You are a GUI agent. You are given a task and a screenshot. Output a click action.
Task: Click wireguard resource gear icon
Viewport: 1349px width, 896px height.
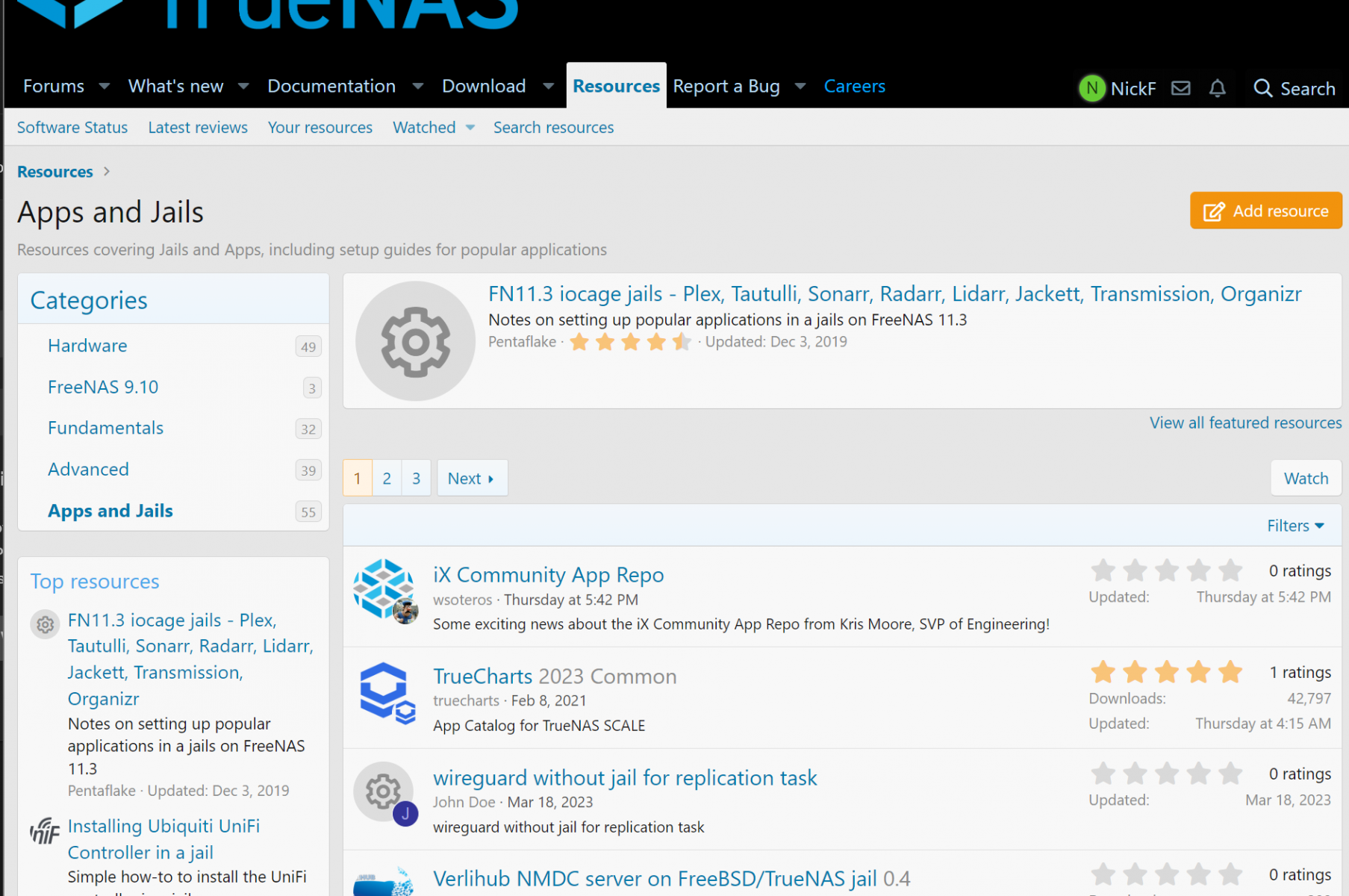point(383,791)
